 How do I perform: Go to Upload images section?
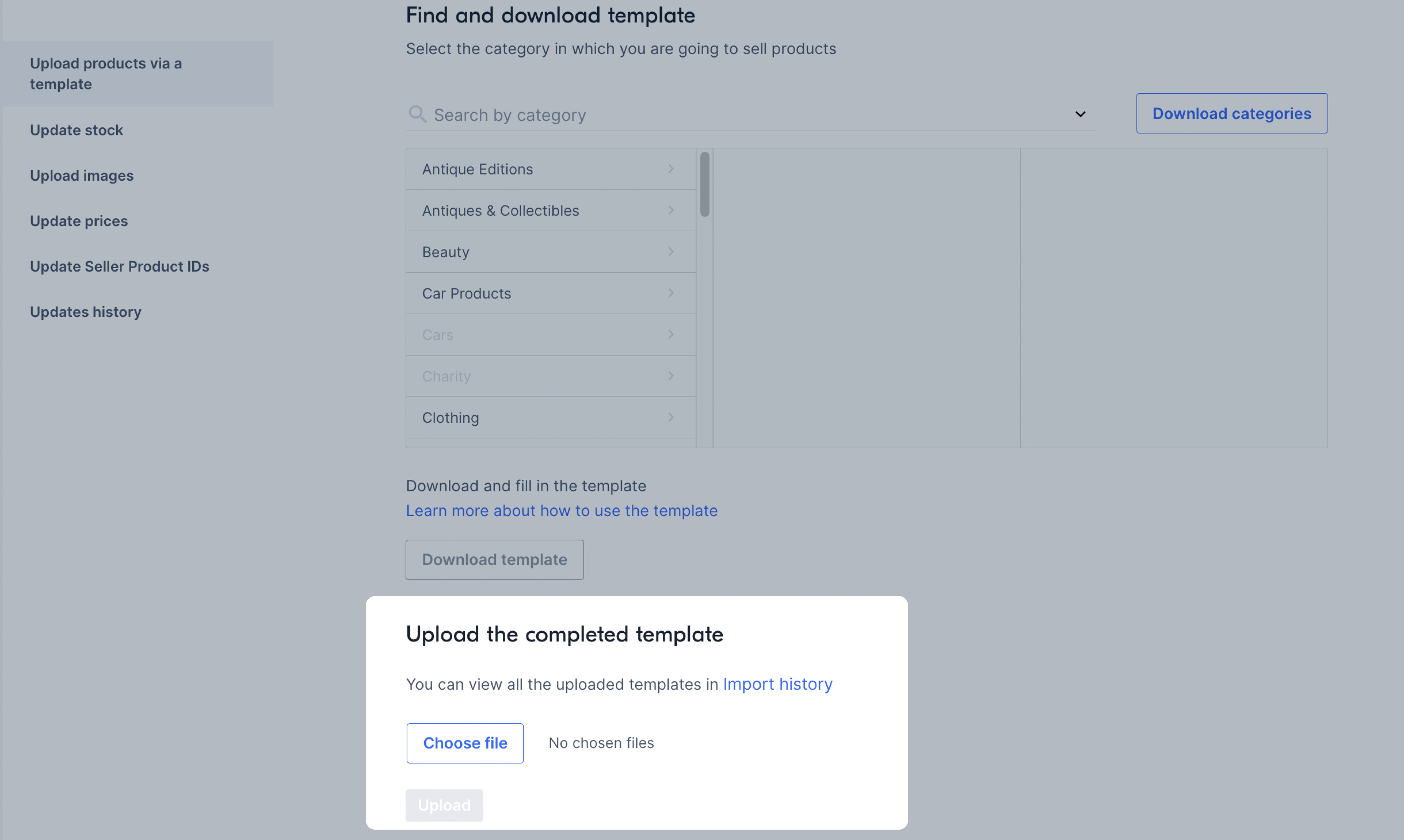click(x=82, y=175)
